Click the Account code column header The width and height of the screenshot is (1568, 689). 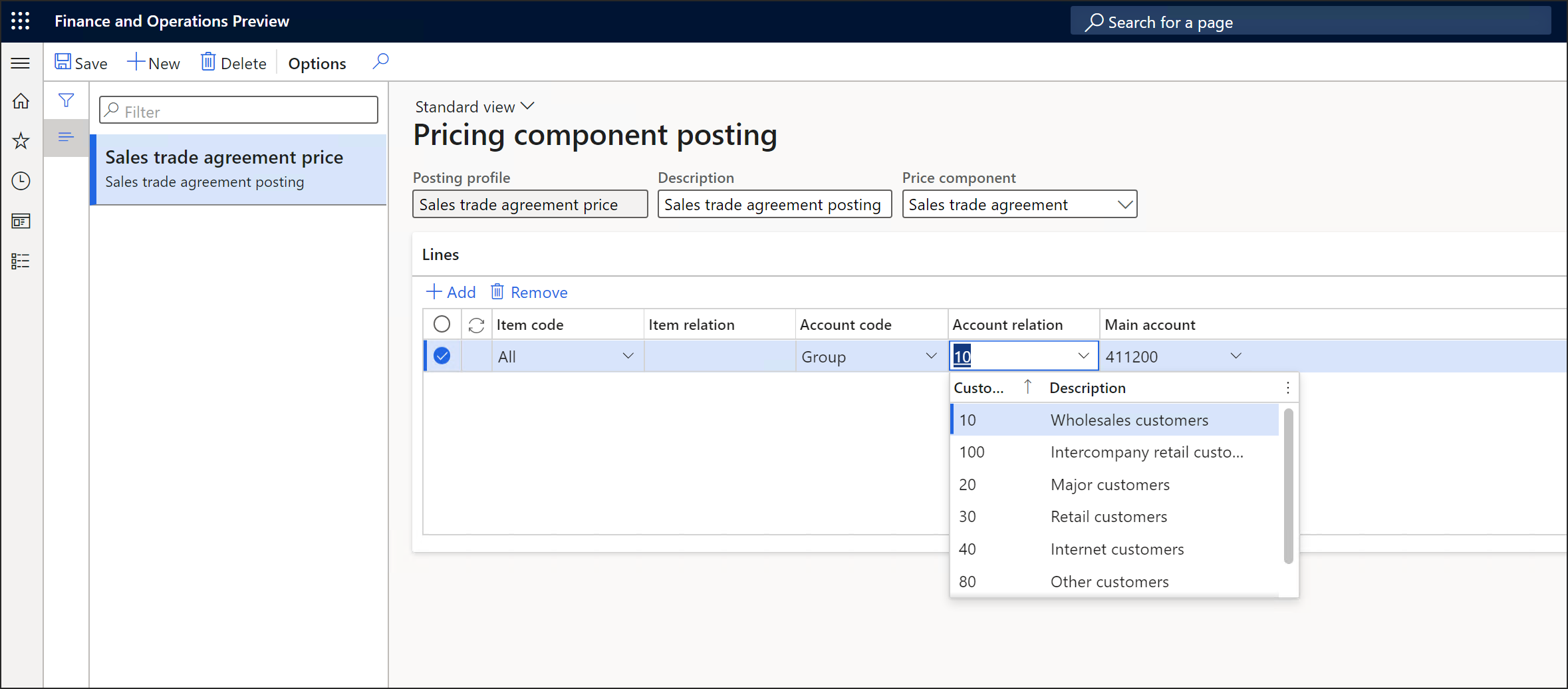(871, 325)
